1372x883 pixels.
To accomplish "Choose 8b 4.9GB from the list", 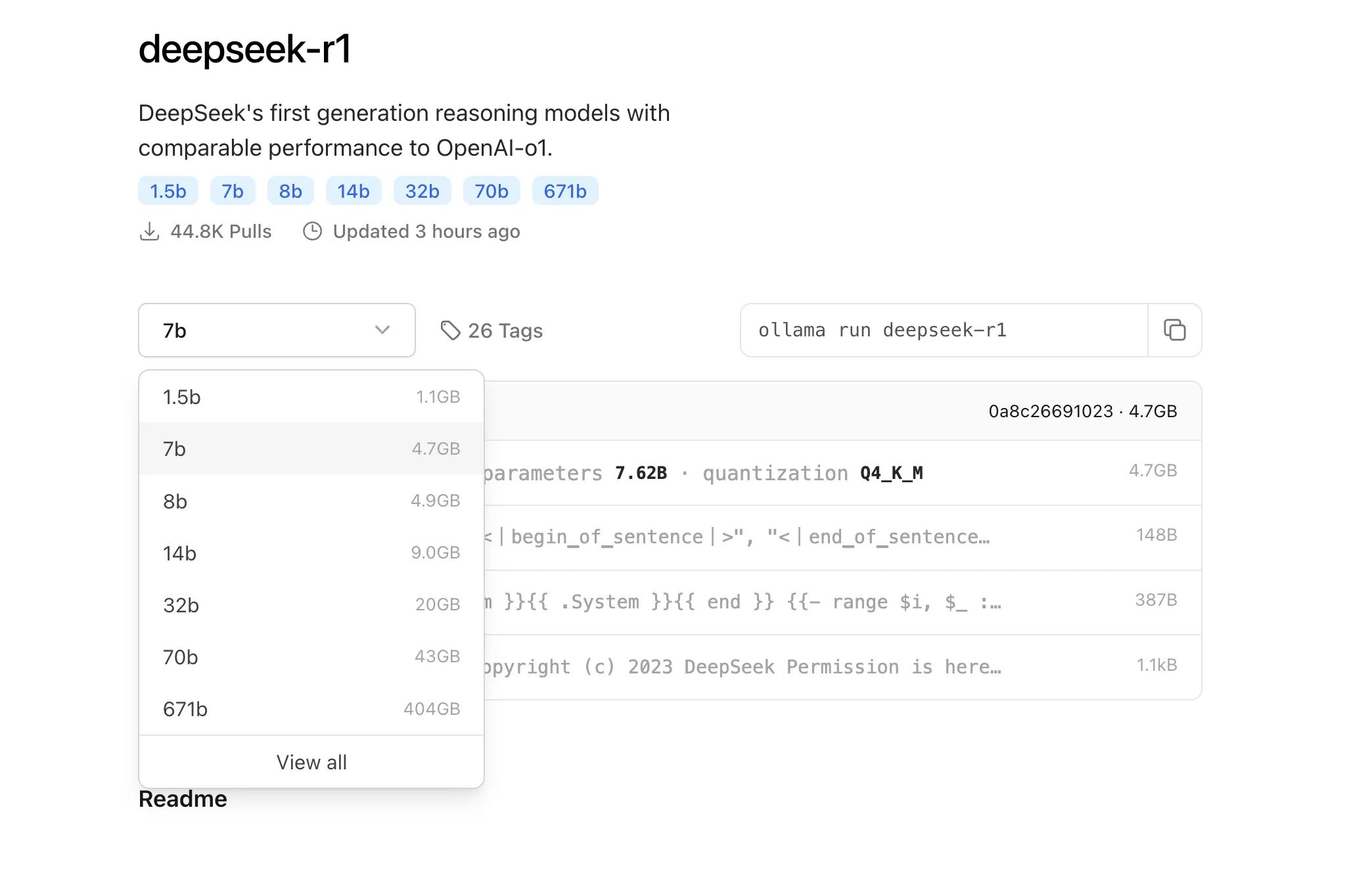I will tap(311, 501).
